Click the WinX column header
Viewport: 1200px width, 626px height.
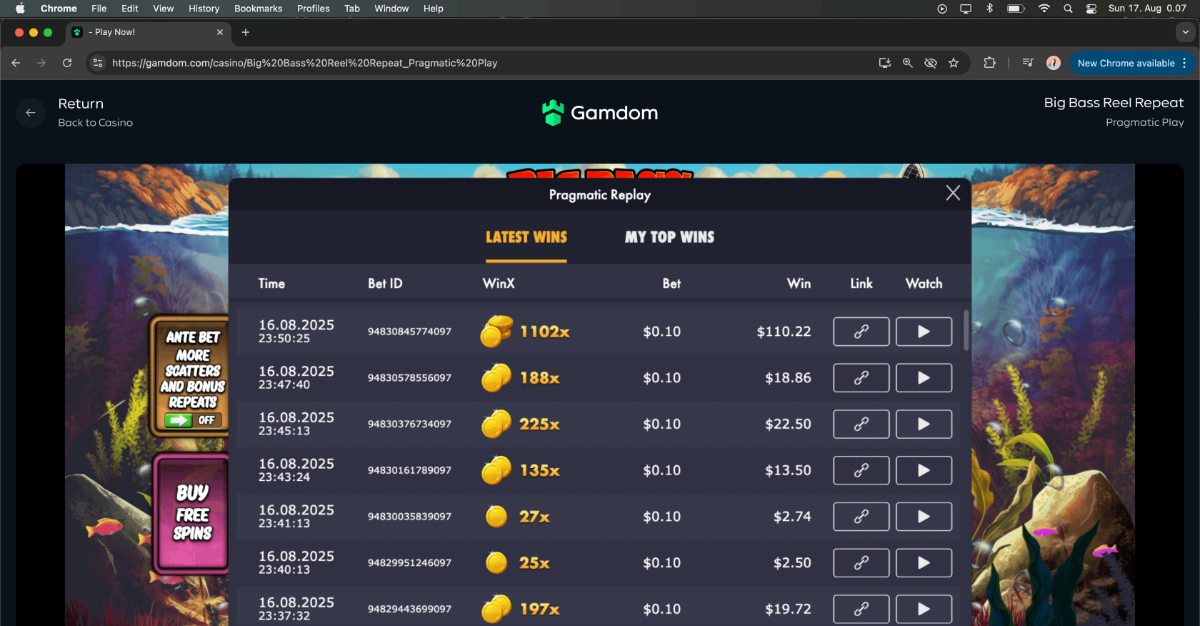(498, 284)
